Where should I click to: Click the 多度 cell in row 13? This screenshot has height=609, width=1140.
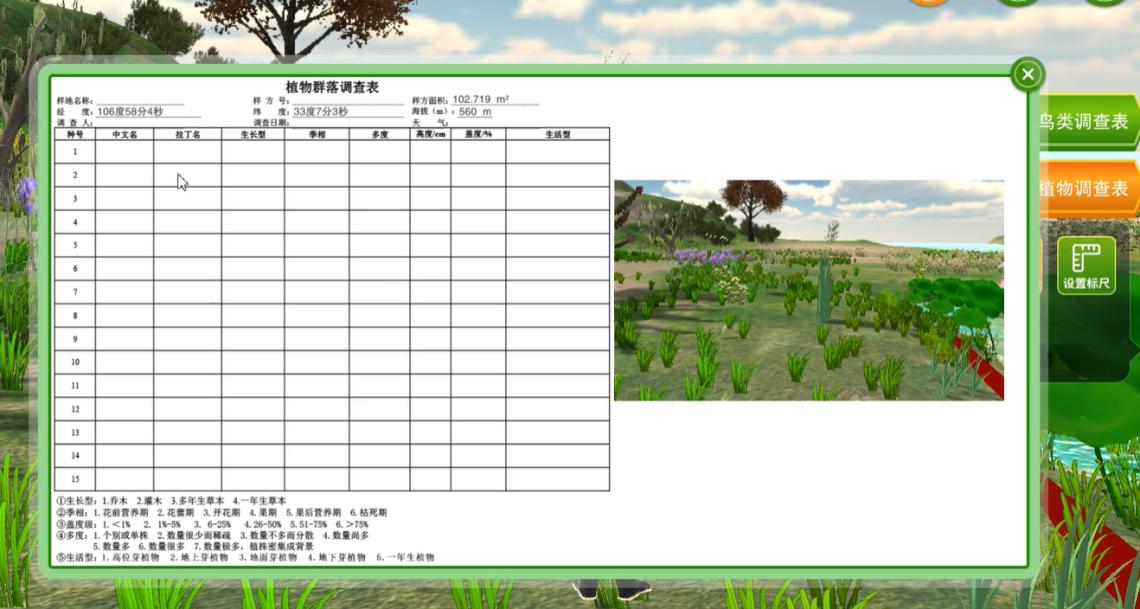click(x=380, y=432)
